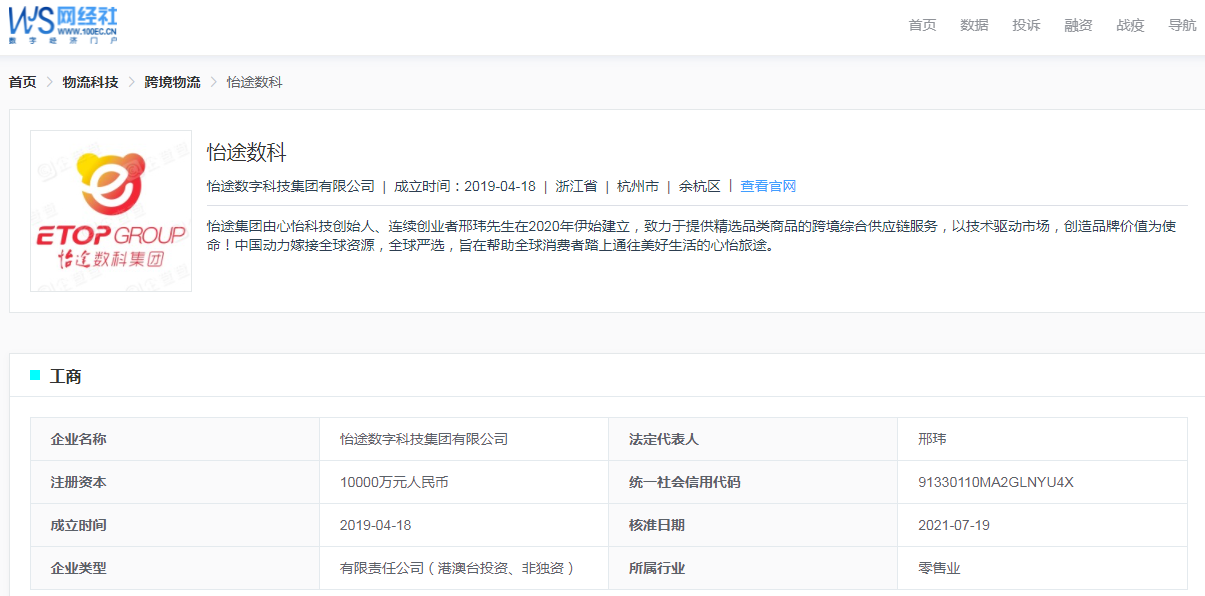
Task: Click the breadcrumb chevron after 跨境物流
Action: 213,82
